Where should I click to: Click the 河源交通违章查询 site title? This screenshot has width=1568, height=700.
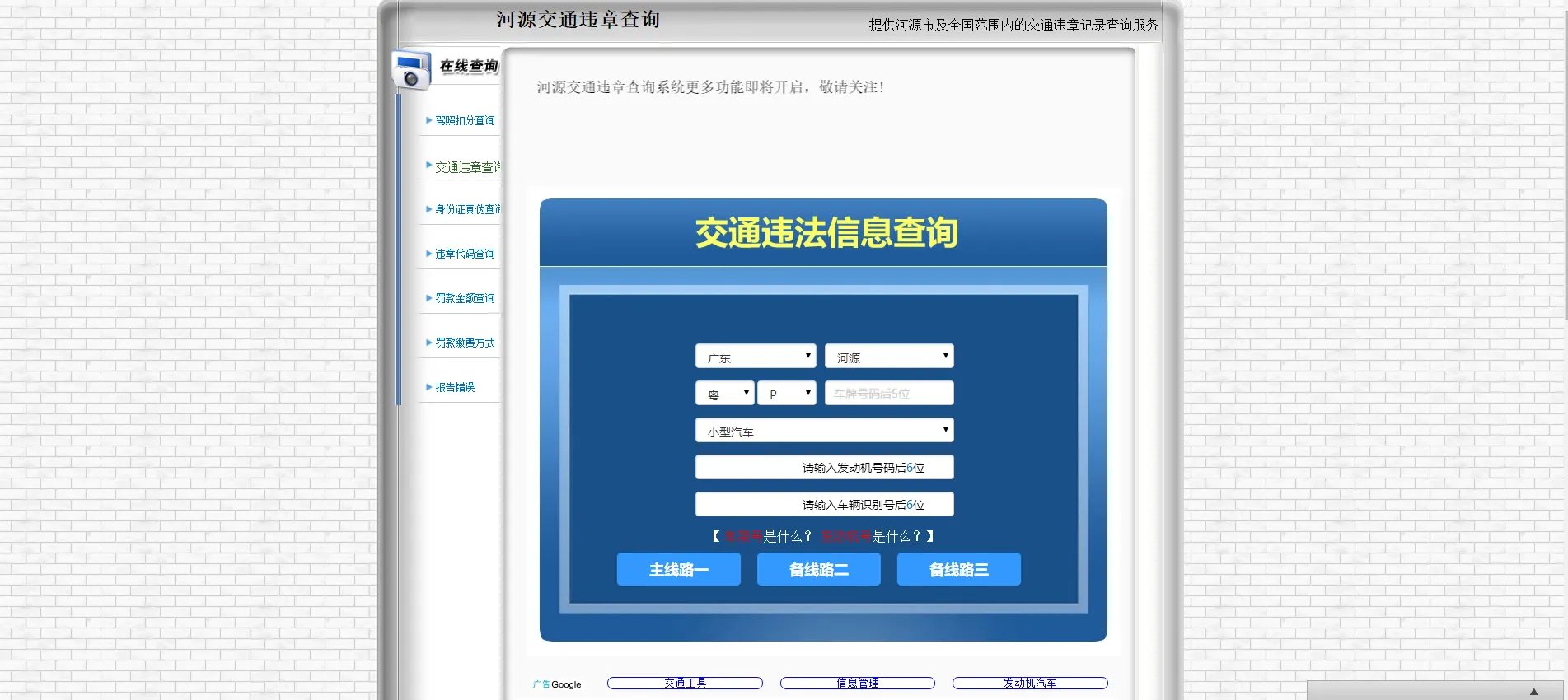(578, 19)
